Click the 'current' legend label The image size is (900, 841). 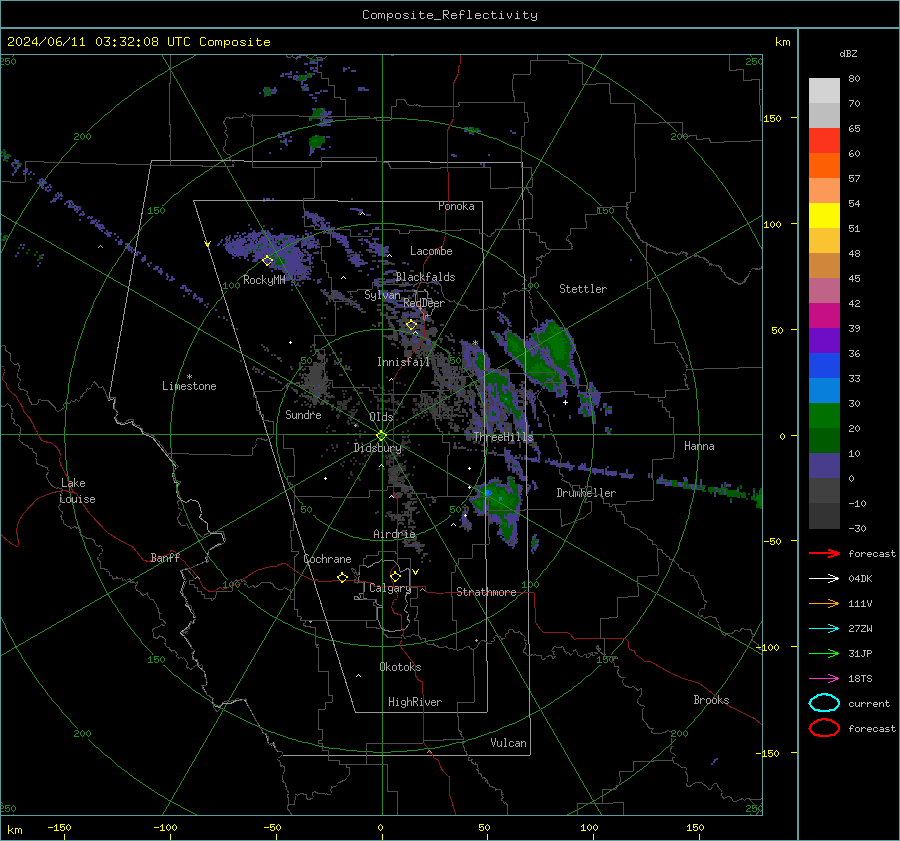tap(869, 703)
